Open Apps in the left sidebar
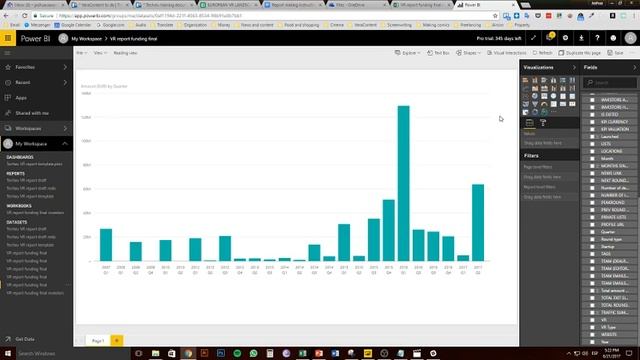The height and width of the screenshot is (360, 640). coord(21,98)
